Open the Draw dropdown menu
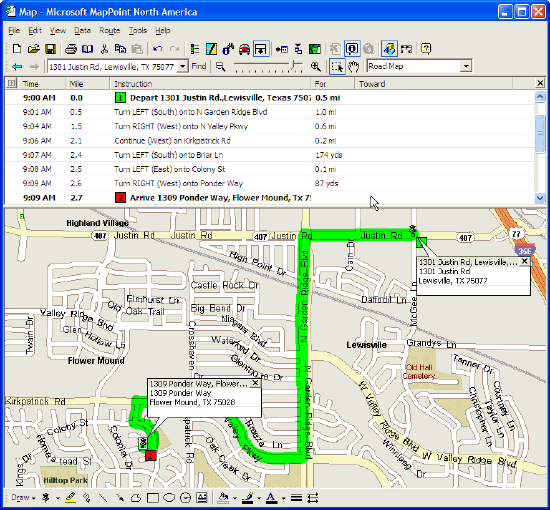This screenshot has width=550, height=510. pos(23,497)
